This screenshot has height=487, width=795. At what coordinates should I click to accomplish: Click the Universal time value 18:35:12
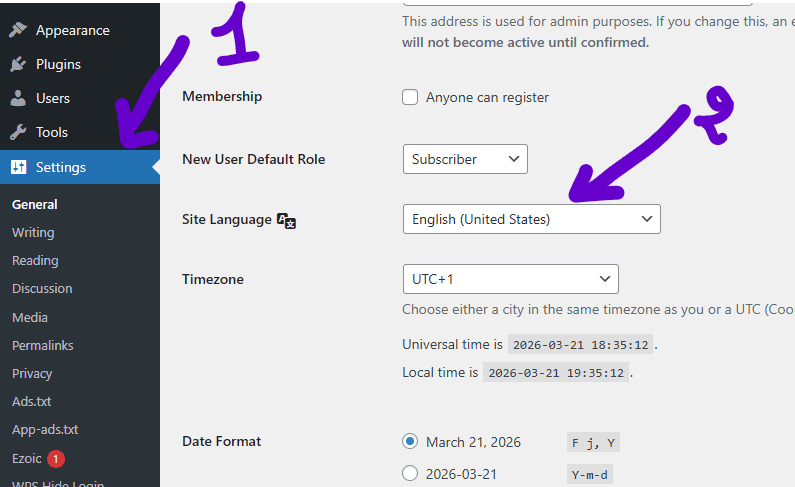(x=581, y=345)
